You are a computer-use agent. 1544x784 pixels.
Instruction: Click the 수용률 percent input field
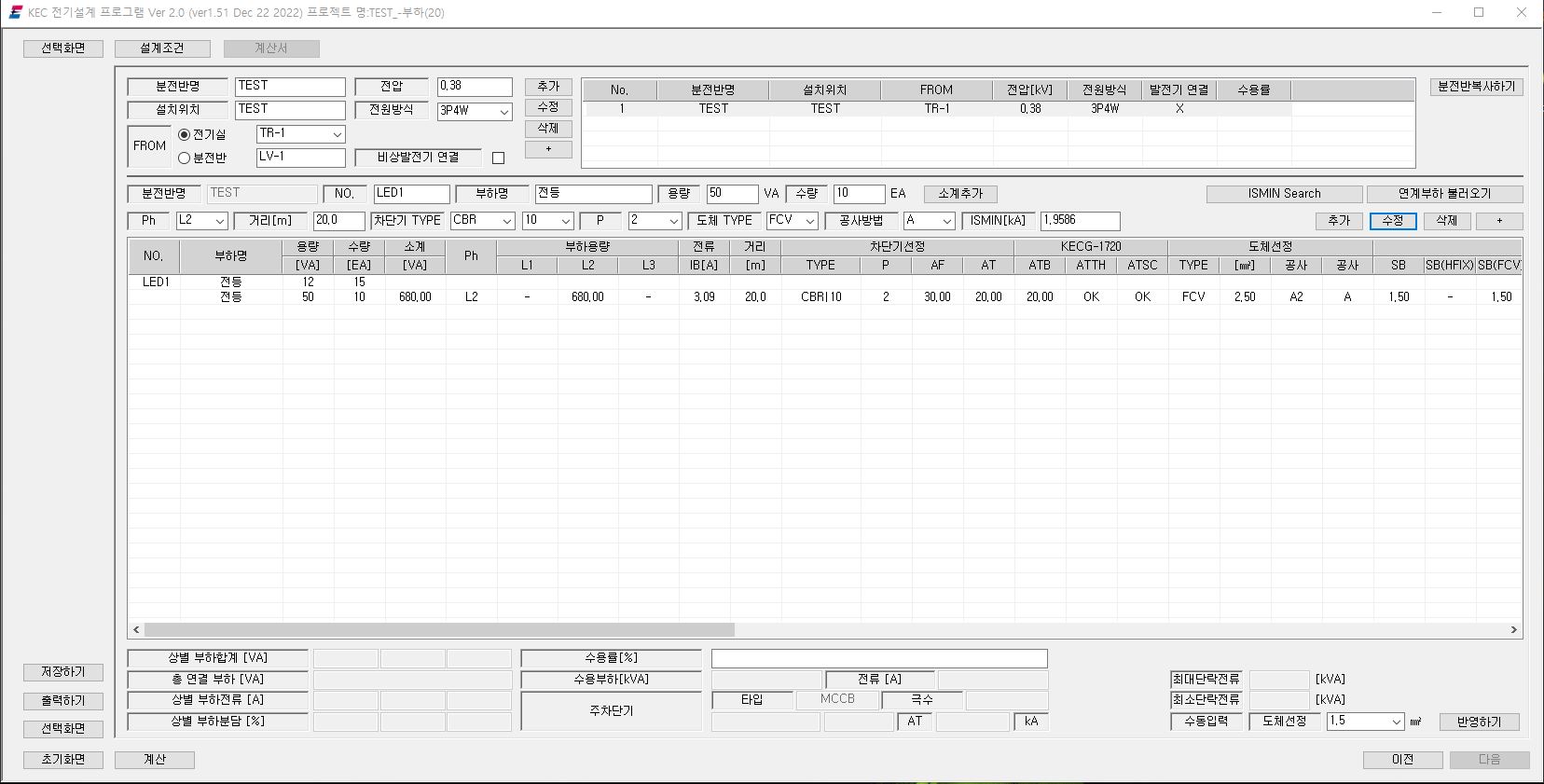[x=879, y=659]
